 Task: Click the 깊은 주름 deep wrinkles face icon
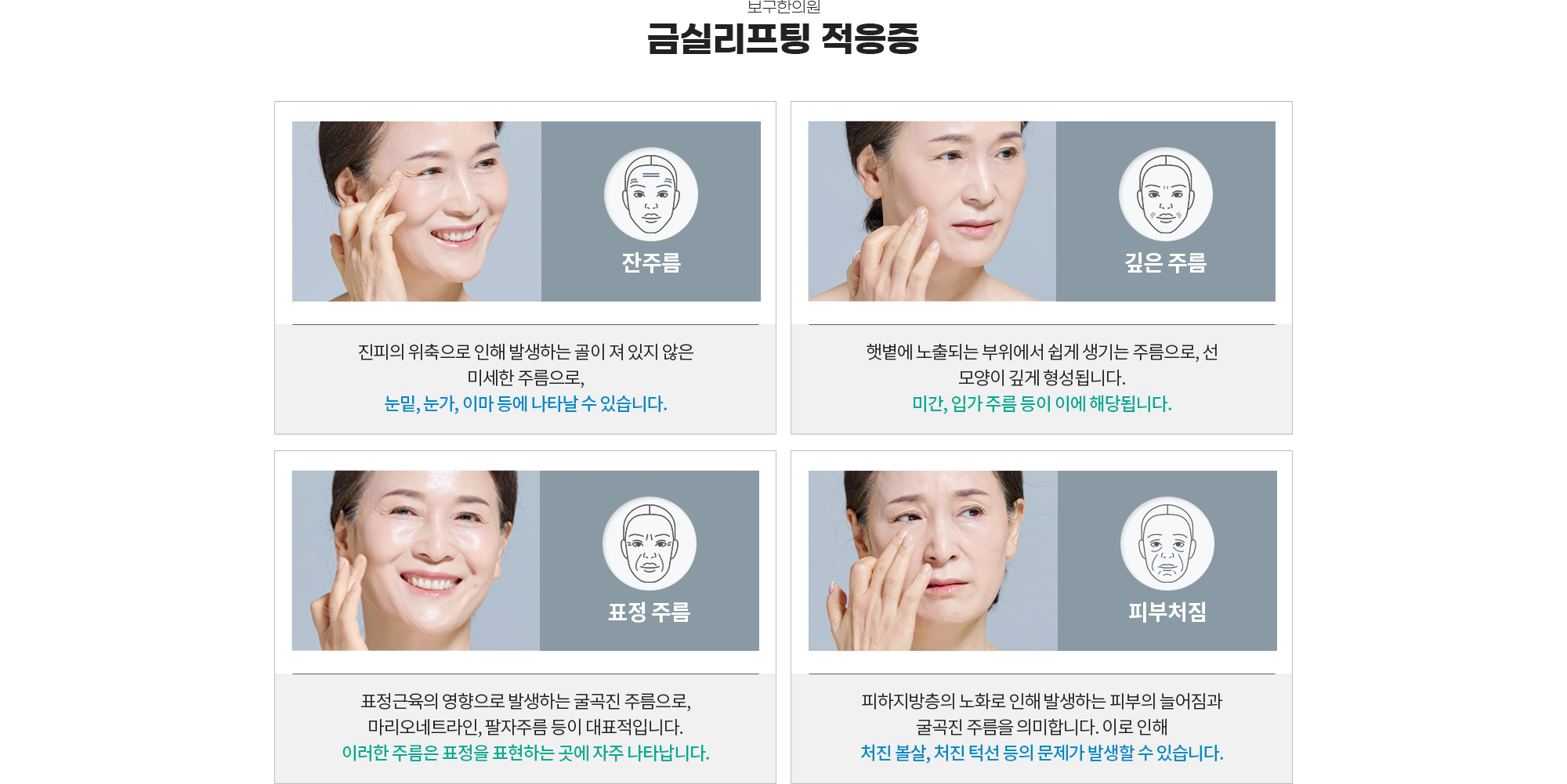pyautogui.click(x=1166, y=194)
